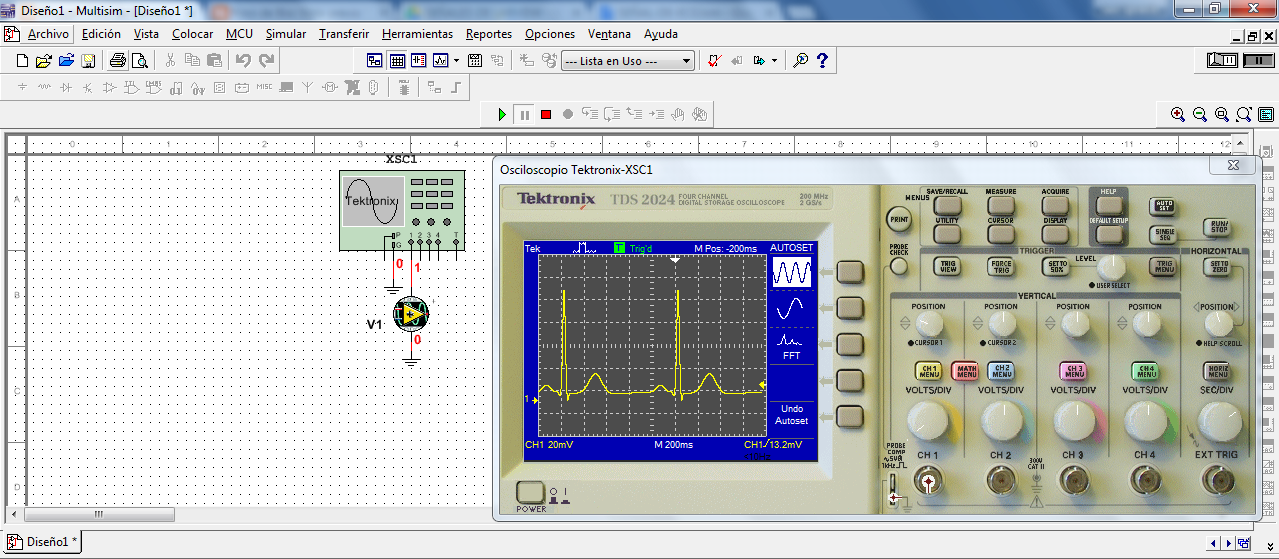Place a MISC component
Screen dimensions: 1279x559
click(x=264, y=87)
